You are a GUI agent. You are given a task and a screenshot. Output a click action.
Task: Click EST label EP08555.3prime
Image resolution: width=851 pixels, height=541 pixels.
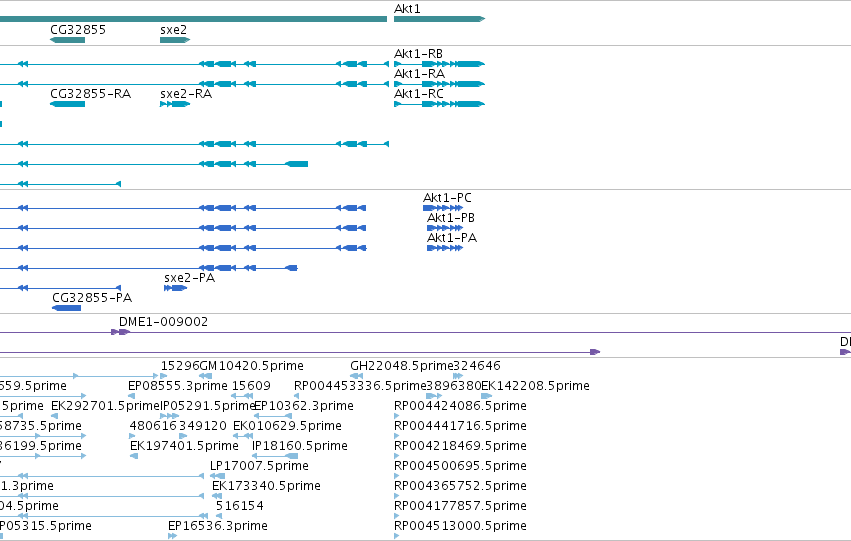coord(177,386)
